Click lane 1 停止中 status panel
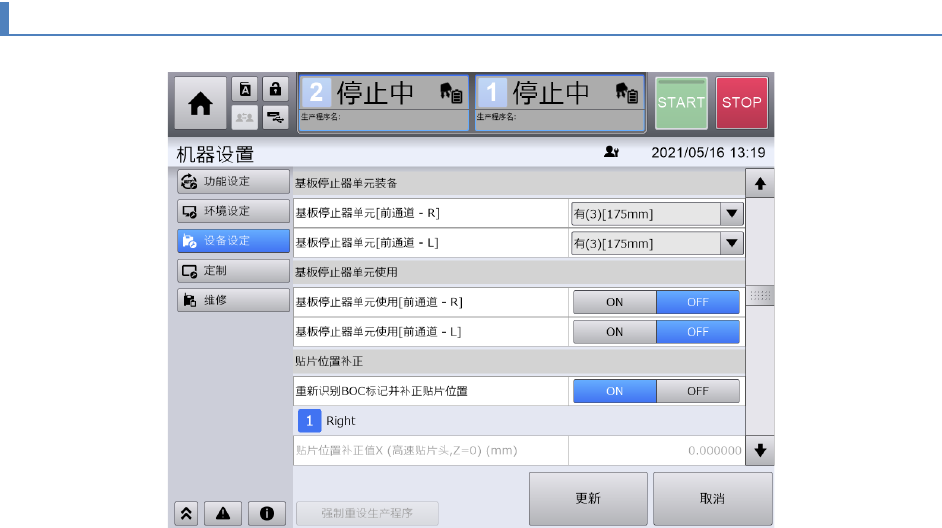The height and width of the screenshot is (528, 942). pos(560,103)
